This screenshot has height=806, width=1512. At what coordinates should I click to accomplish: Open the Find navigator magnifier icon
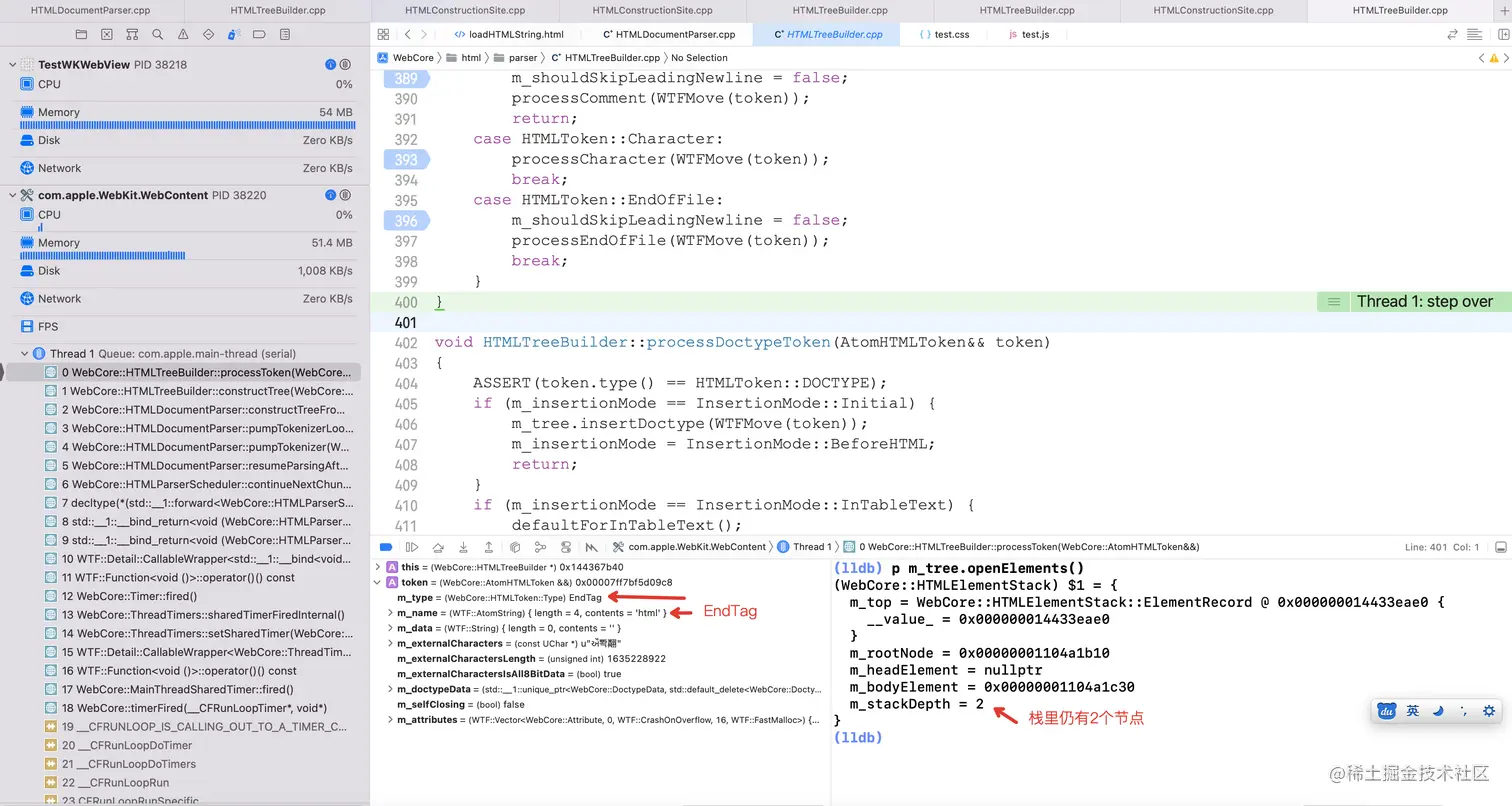[158, 34]
